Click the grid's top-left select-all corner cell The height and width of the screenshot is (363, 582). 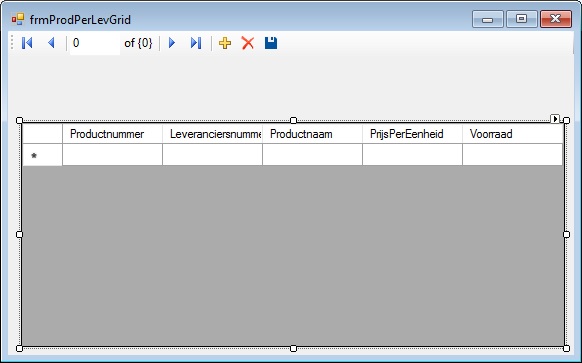(x=42, y=134)
